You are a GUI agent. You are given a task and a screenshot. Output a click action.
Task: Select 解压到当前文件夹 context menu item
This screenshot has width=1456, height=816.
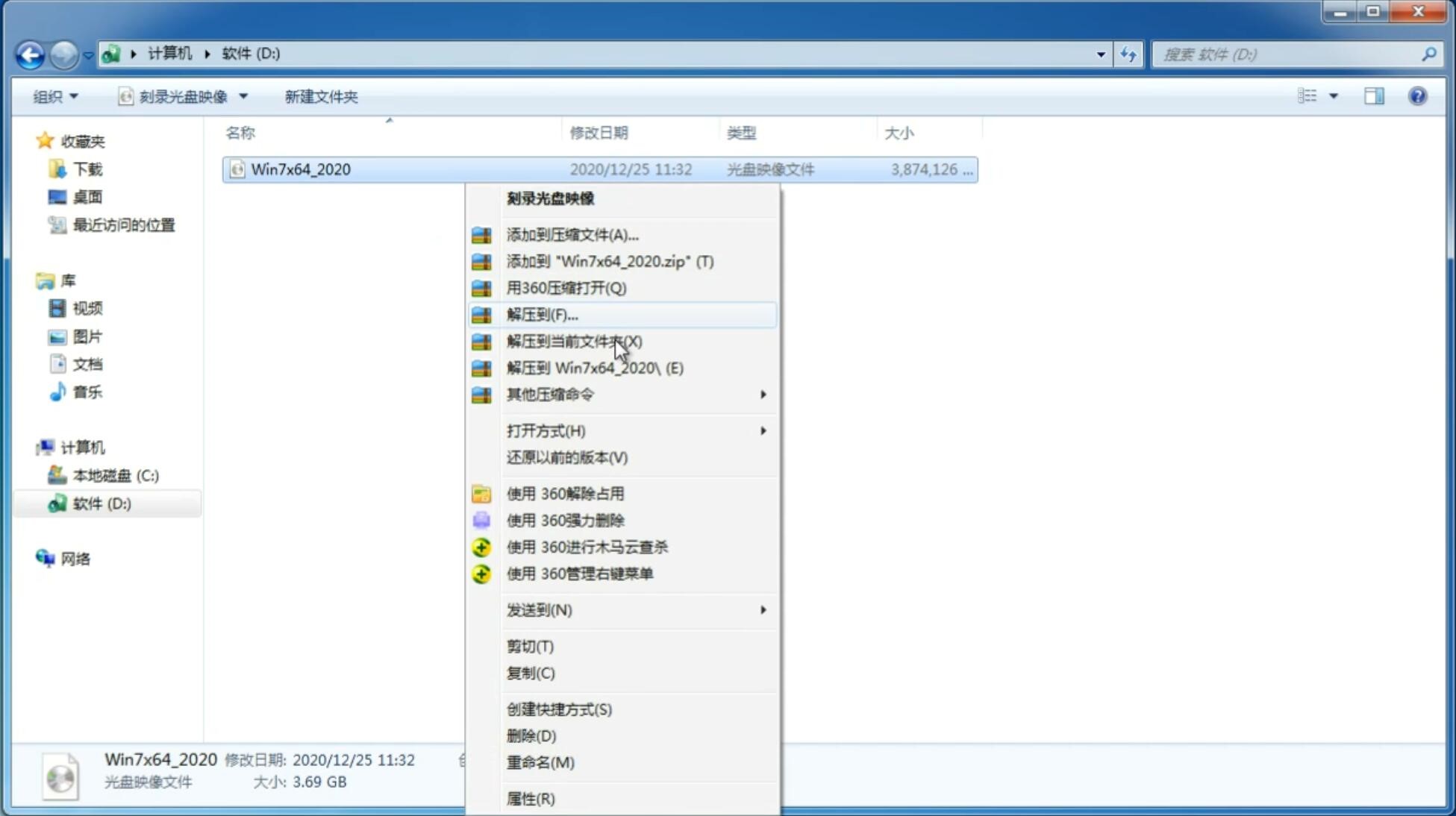point(573,340)
